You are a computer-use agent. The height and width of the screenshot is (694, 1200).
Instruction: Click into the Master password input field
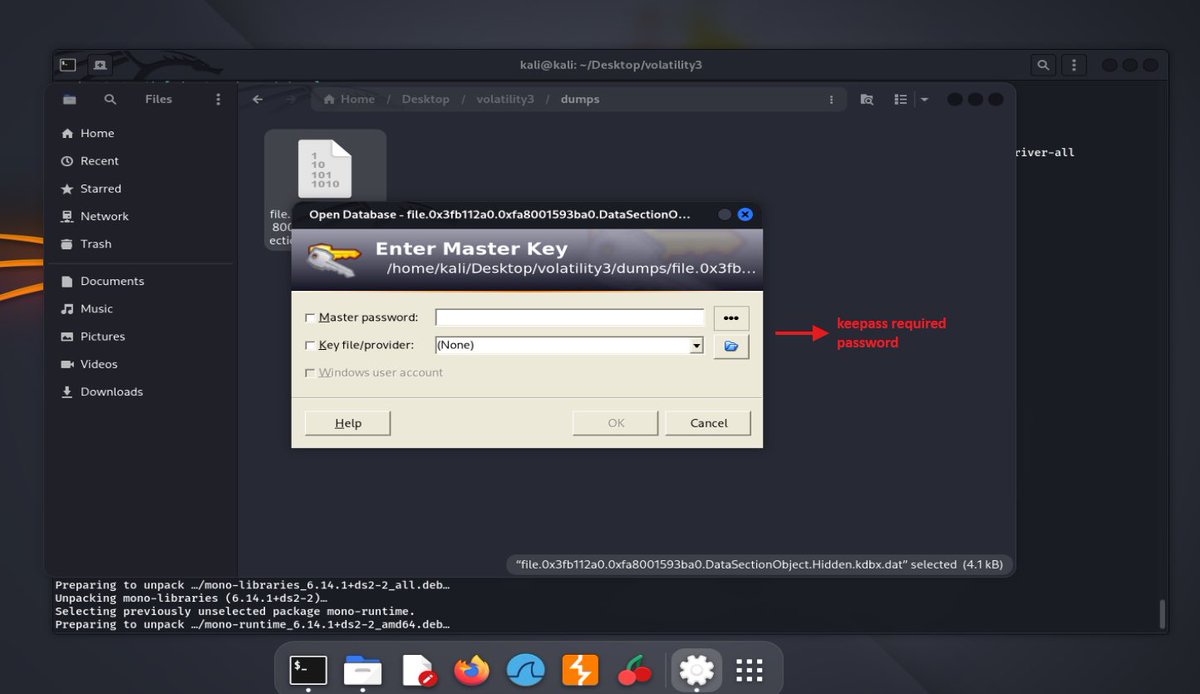point(570,317)
